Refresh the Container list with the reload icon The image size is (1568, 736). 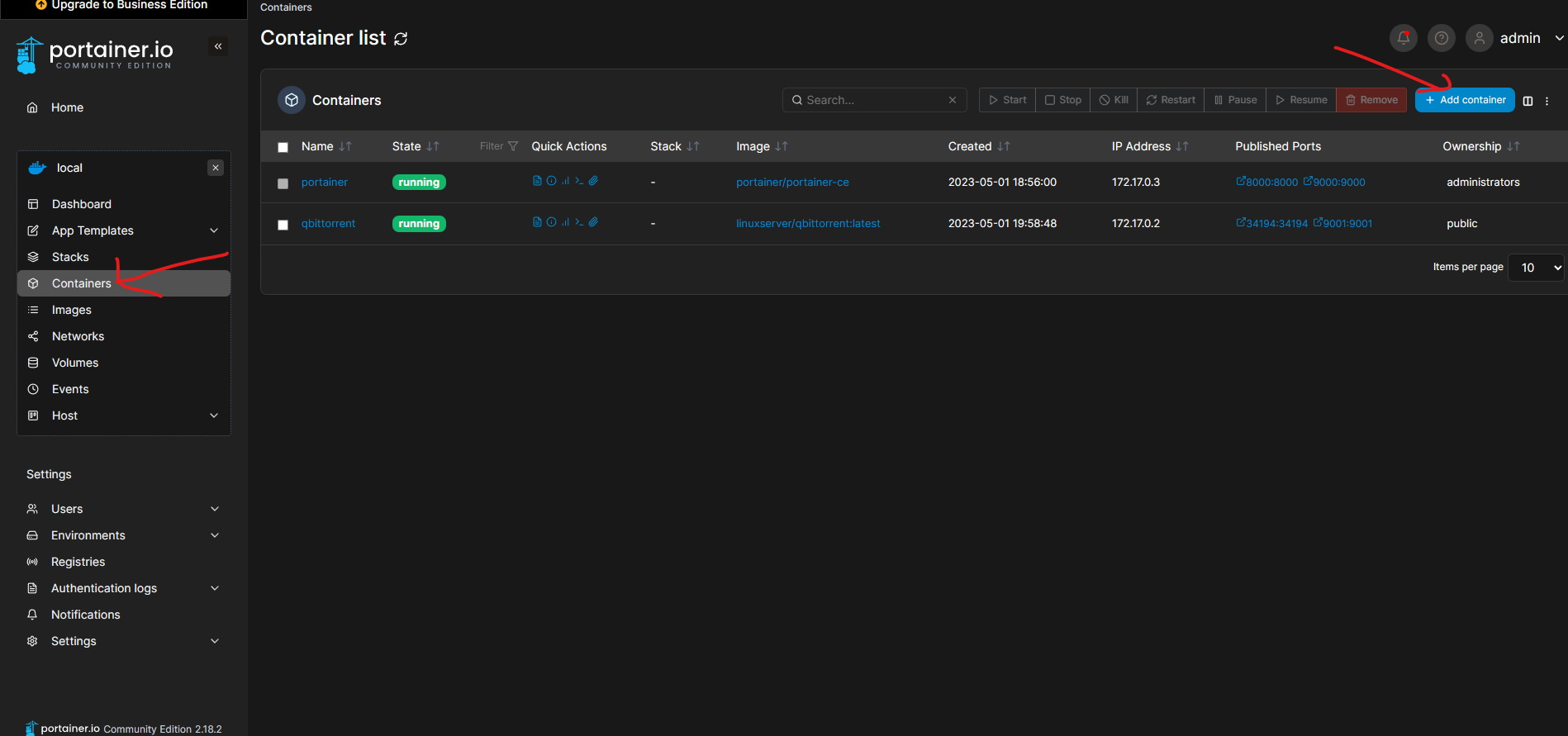click(x=401, y=39)
